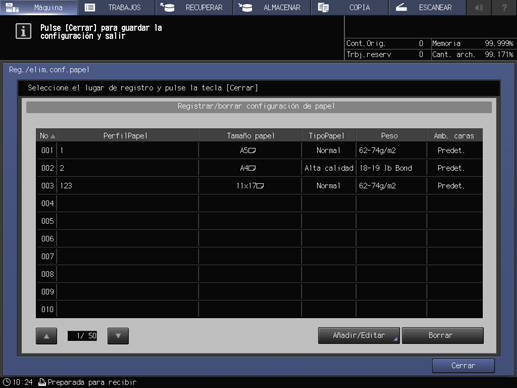This screenshot has width=517, height=388.
Task: Click the speaker sound icon
Action: coord(479,7)
